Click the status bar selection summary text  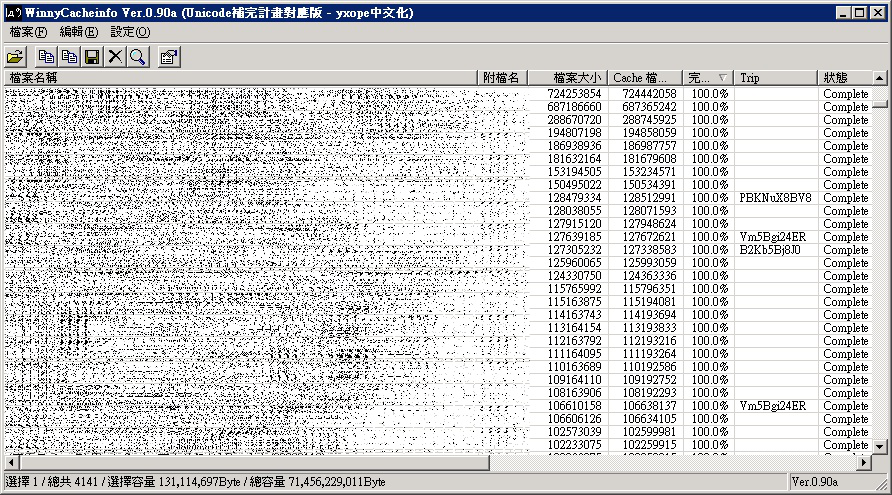pyautogui.click(x=197, y=482)
